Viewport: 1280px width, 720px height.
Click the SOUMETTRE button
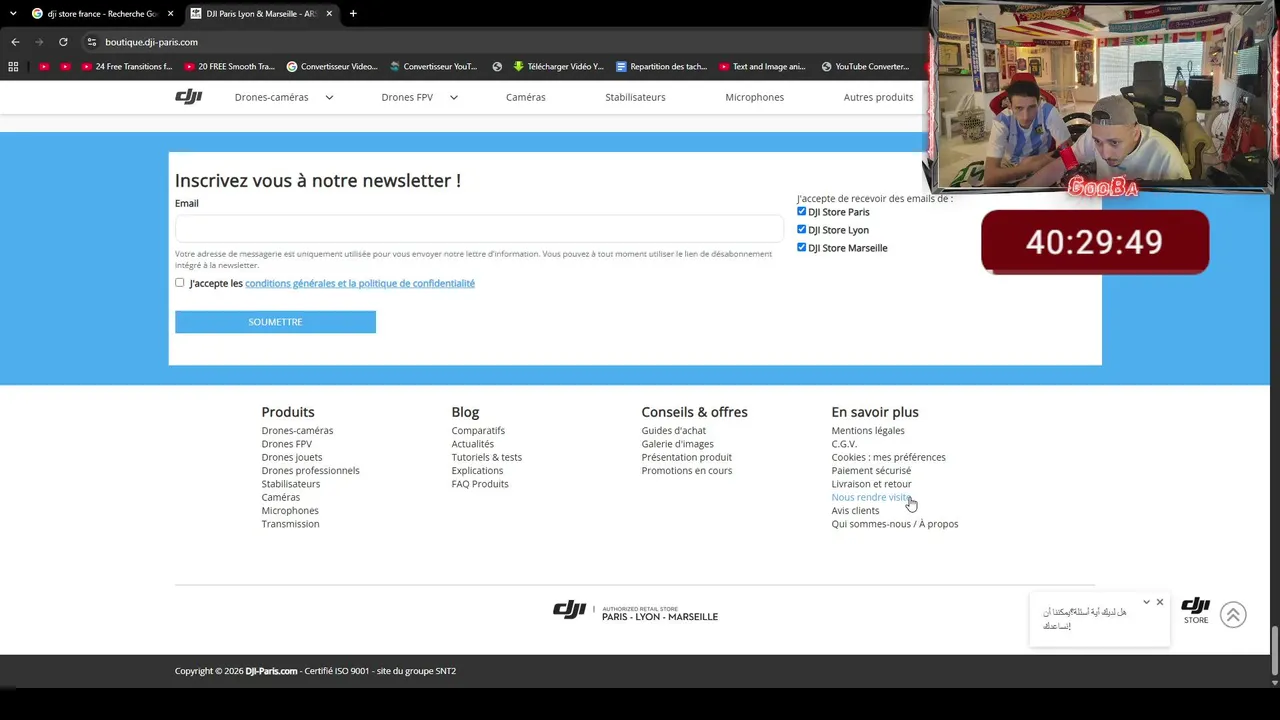[275, 322]
